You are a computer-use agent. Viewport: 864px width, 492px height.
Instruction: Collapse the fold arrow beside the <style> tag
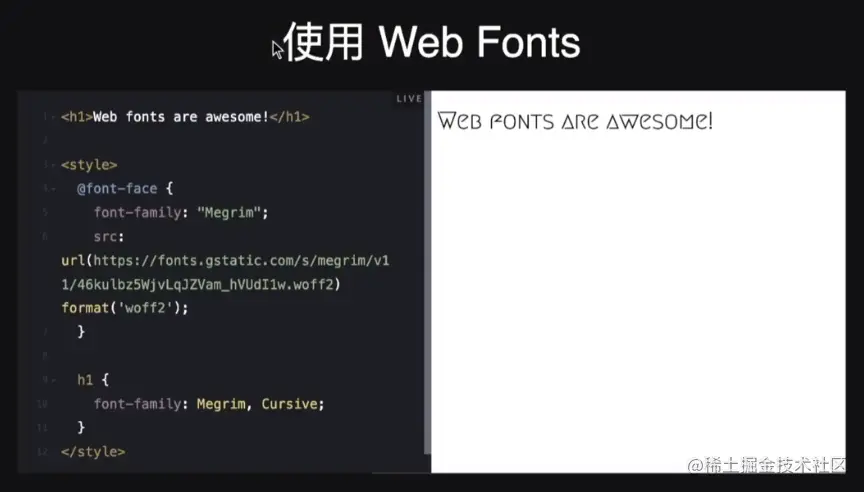(53, 165)
